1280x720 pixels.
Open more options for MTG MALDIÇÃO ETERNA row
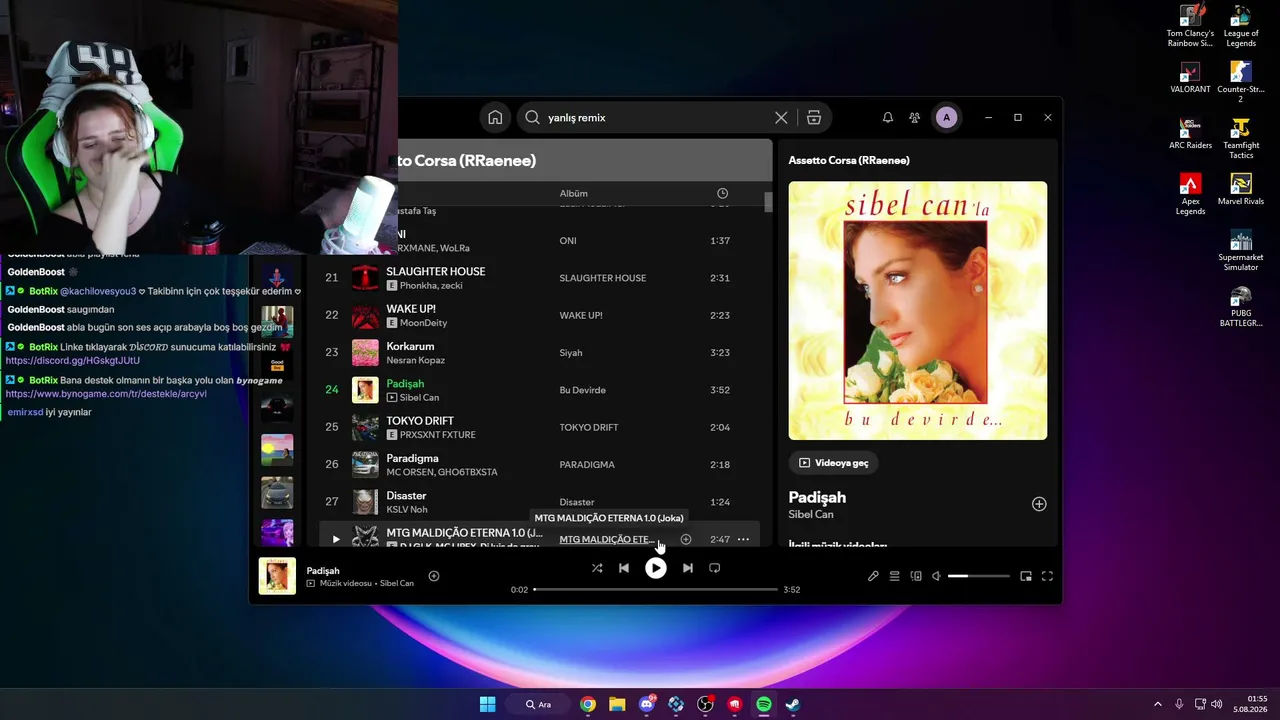click(743, 539)
